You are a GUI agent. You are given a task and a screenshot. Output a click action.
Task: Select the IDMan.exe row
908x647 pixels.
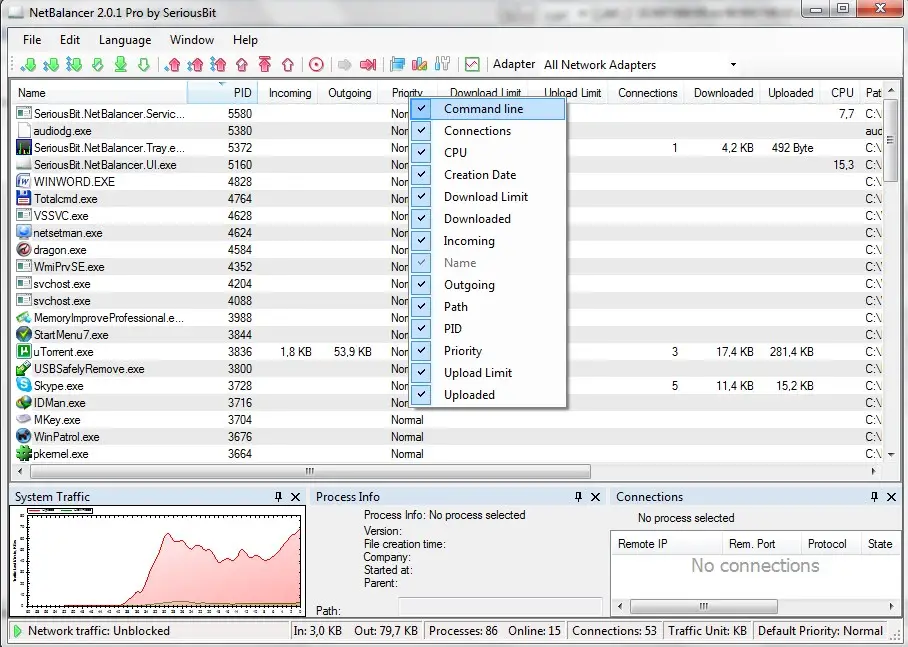[x=447, y=403]
